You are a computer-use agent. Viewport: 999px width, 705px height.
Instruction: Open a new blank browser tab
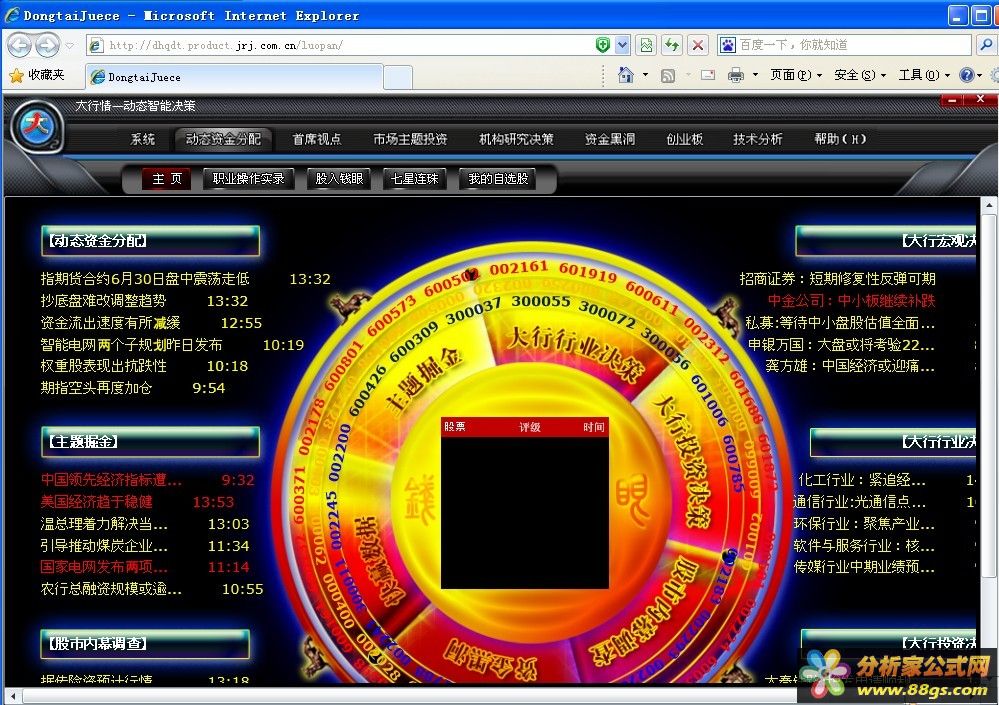(398, 78)
